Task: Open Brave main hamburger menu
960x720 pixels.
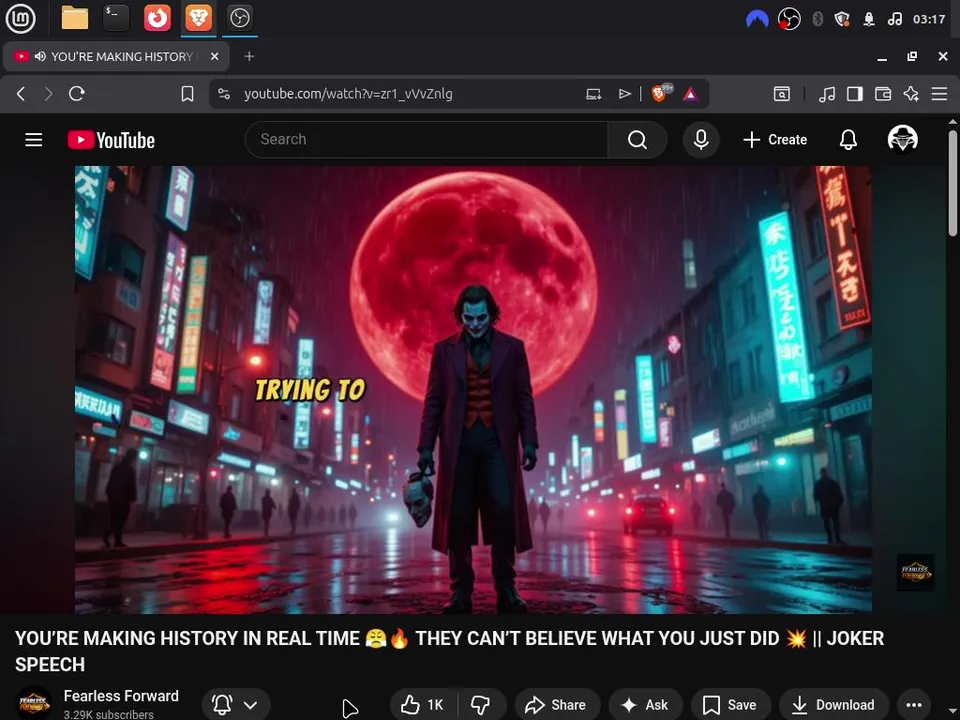Action: (x=939, y=94)
